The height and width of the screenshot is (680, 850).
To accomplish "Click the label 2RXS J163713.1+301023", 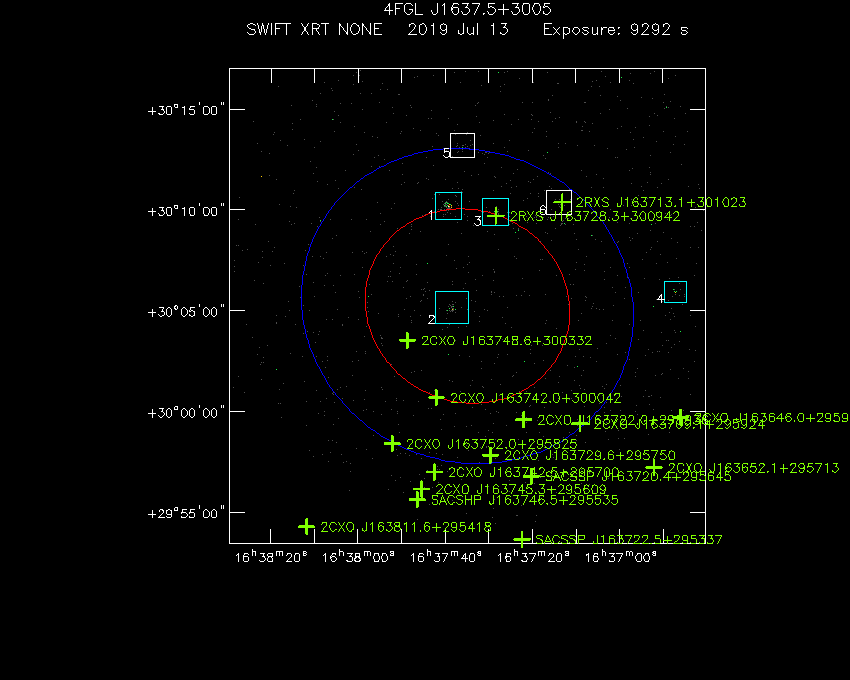I will point(661,202).
